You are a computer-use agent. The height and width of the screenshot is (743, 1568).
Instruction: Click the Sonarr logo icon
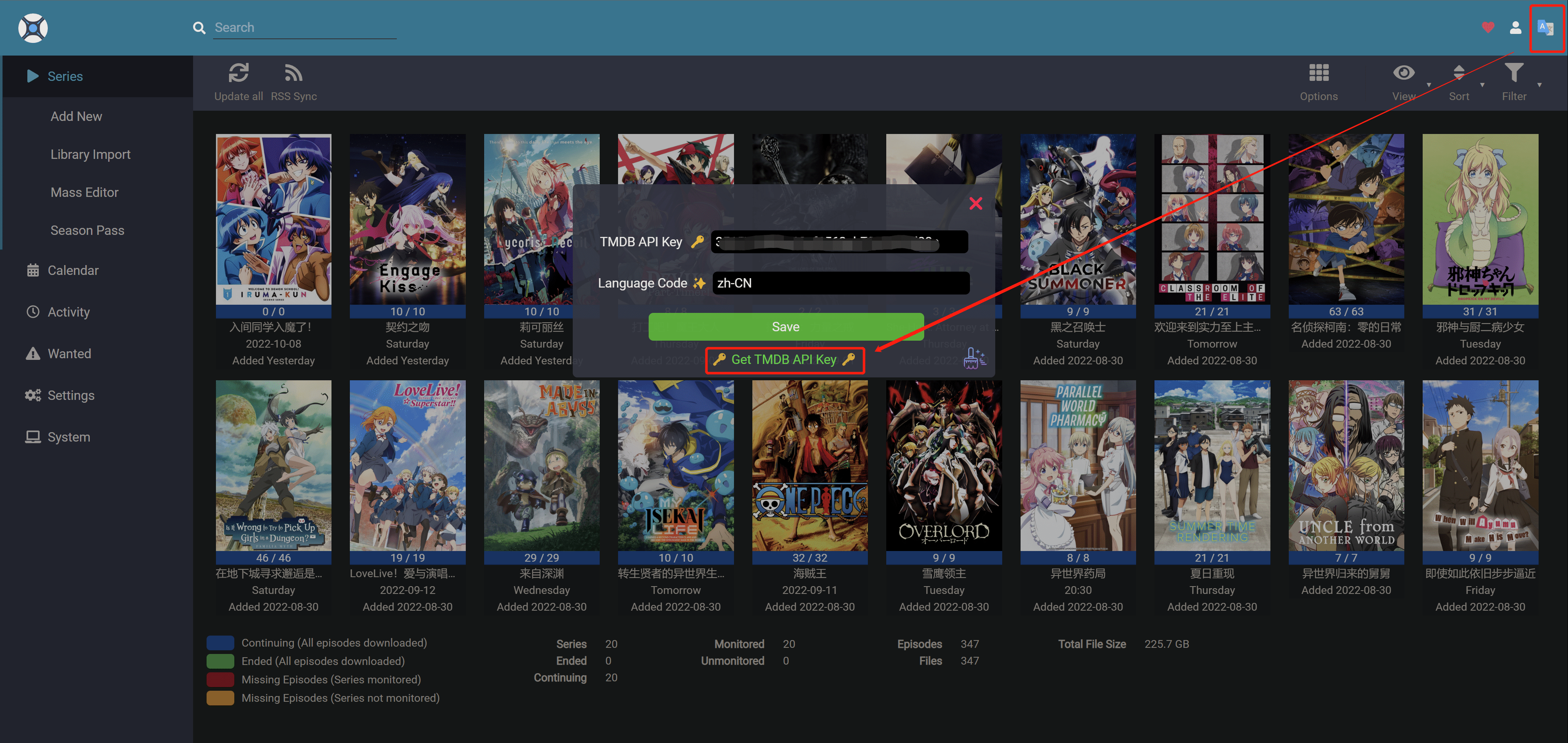(x=33, y=28)
